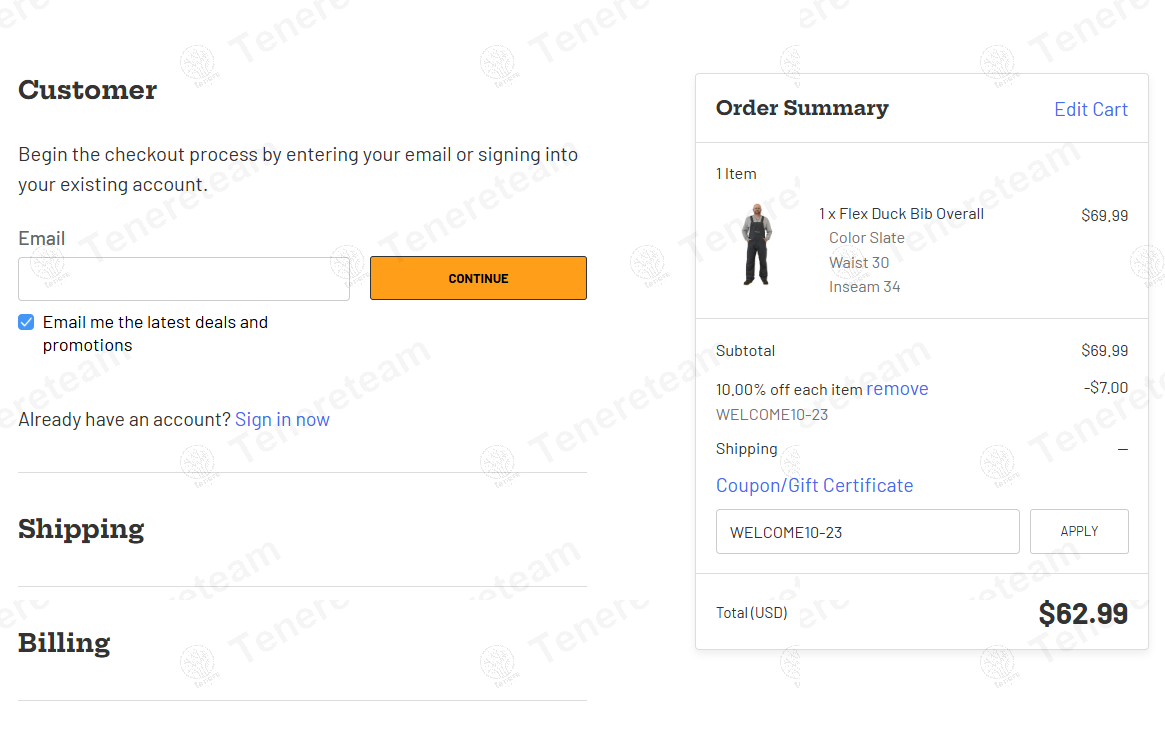Click the applied WELCOME10-23 code under discount

pyautogui.click(x=772, y=415)
